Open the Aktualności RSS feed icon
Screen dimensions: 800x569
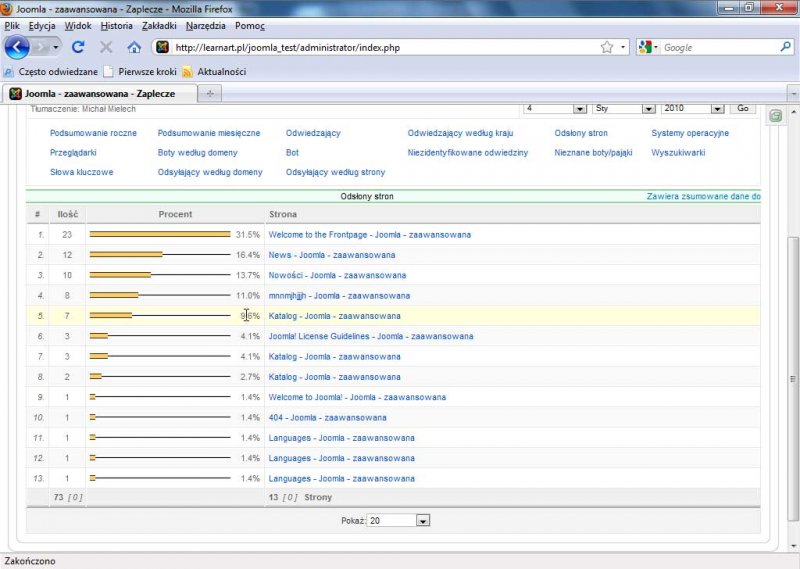(x=187, y=72)
